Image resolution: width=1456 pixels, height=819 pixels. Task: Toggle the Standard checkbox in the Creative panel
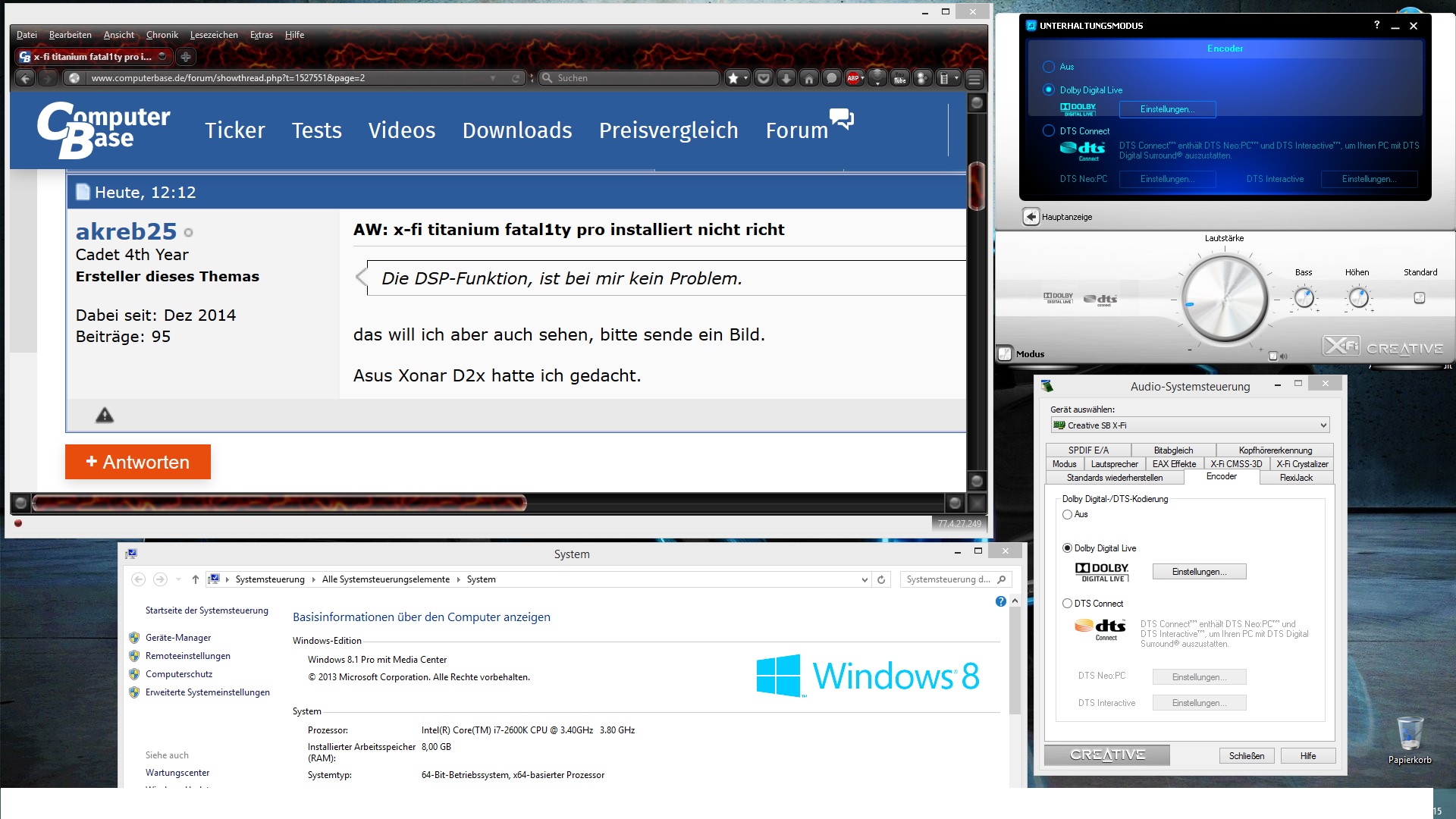click(x=1420, y=298)
